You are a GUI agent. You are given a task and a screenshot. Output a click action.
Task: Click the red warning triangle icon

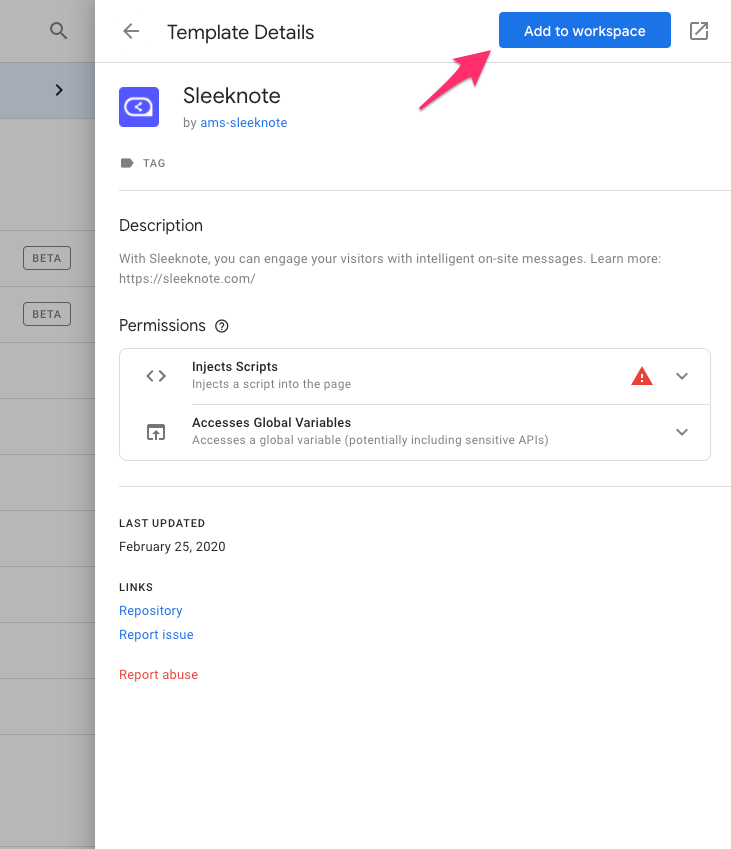[x=642, y=376]
